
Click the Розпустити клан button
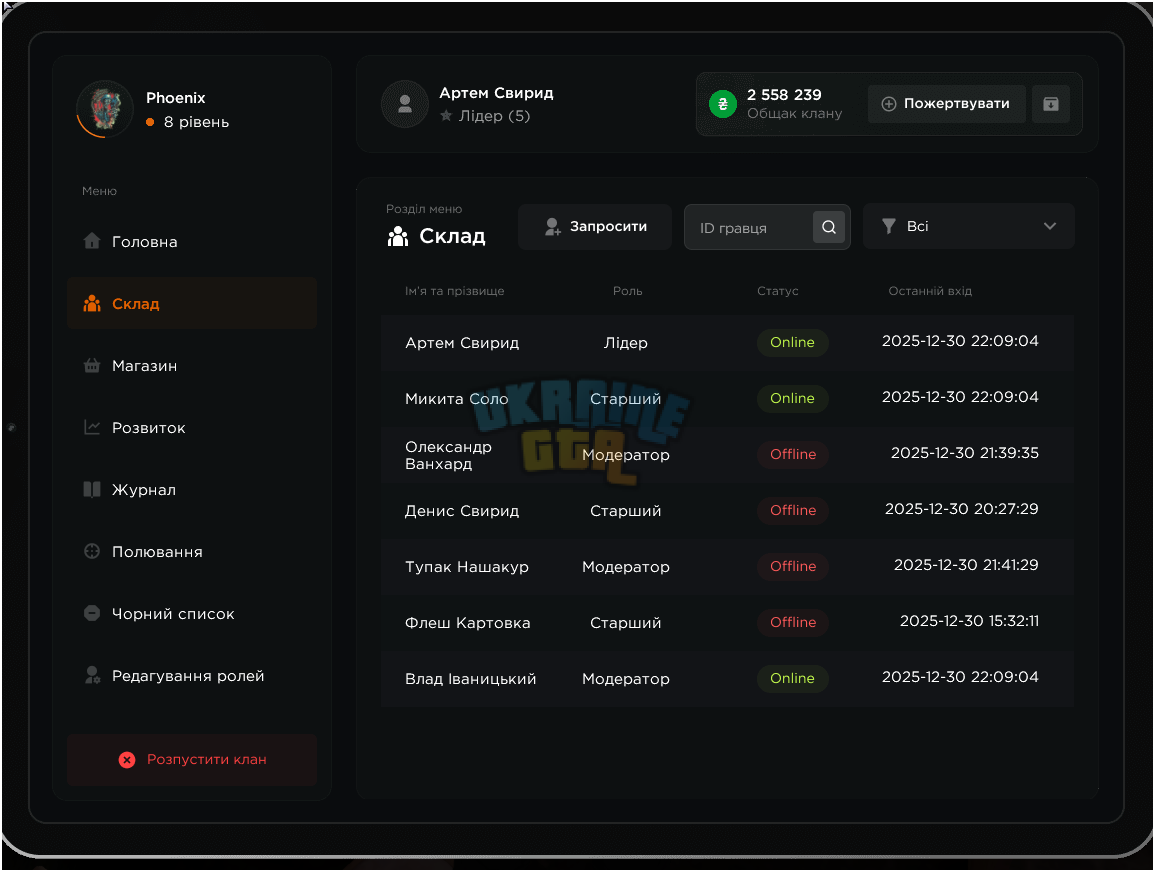(192, 759)
